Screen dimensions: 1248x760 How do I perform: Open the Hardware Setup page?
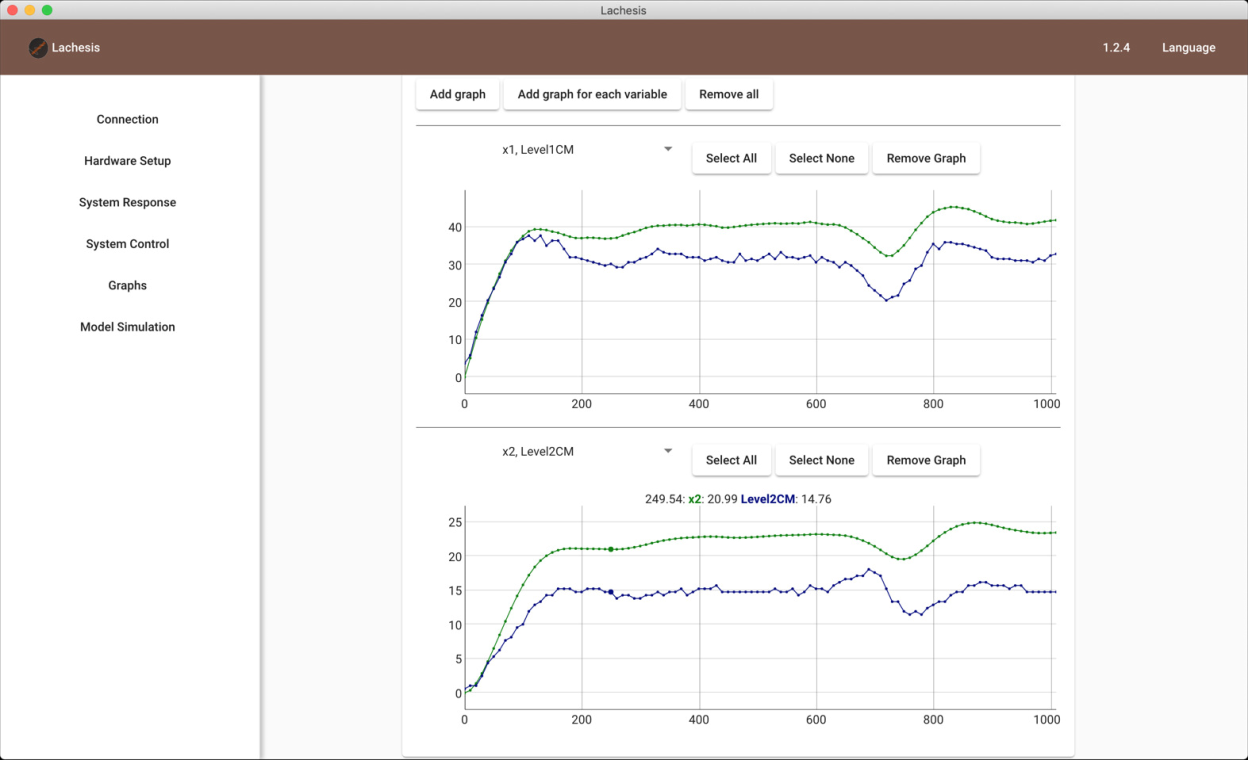(127, 161)
